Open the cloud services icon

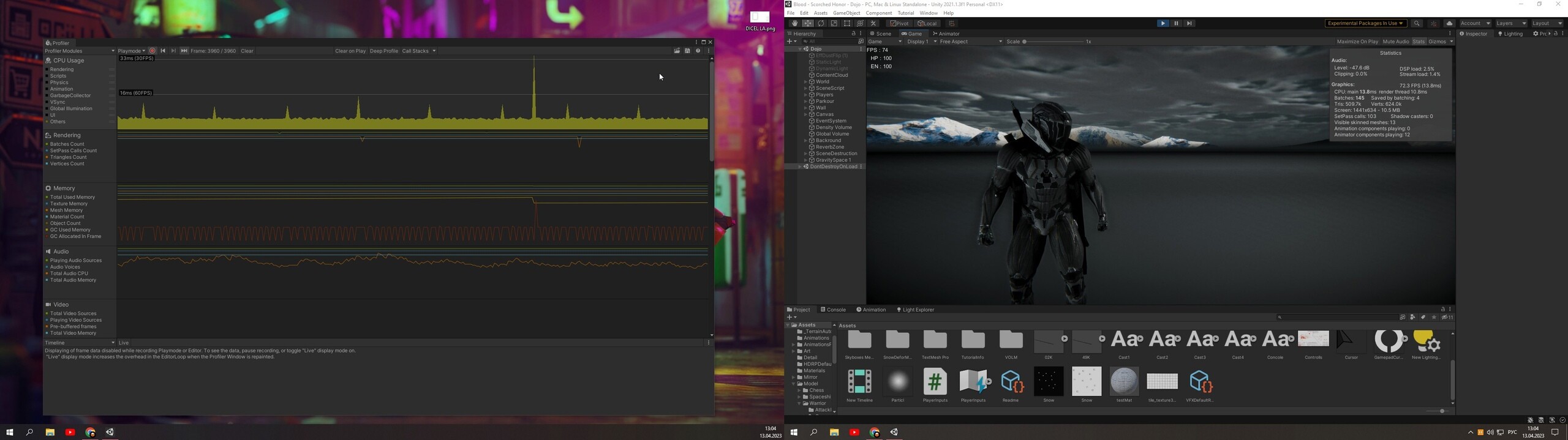click(x=1449, y=23)
